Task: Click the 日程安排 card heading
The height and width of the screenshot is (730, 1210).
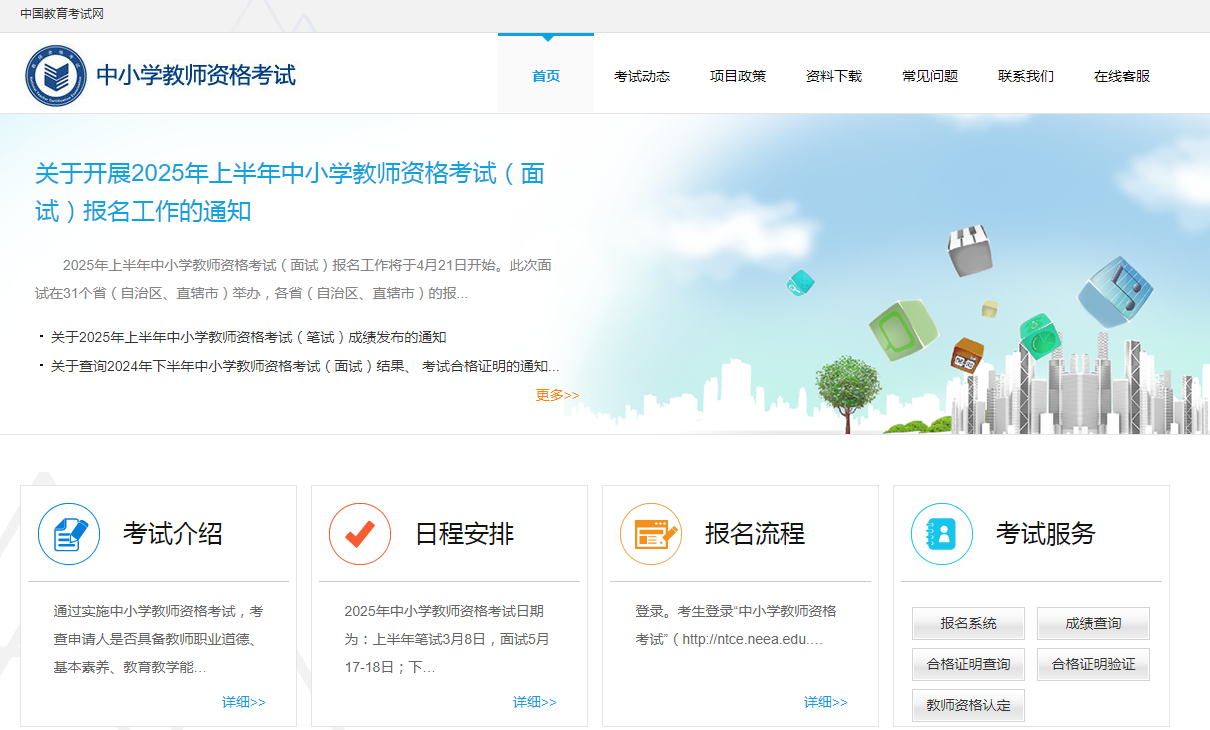Action: click(464, 534)
